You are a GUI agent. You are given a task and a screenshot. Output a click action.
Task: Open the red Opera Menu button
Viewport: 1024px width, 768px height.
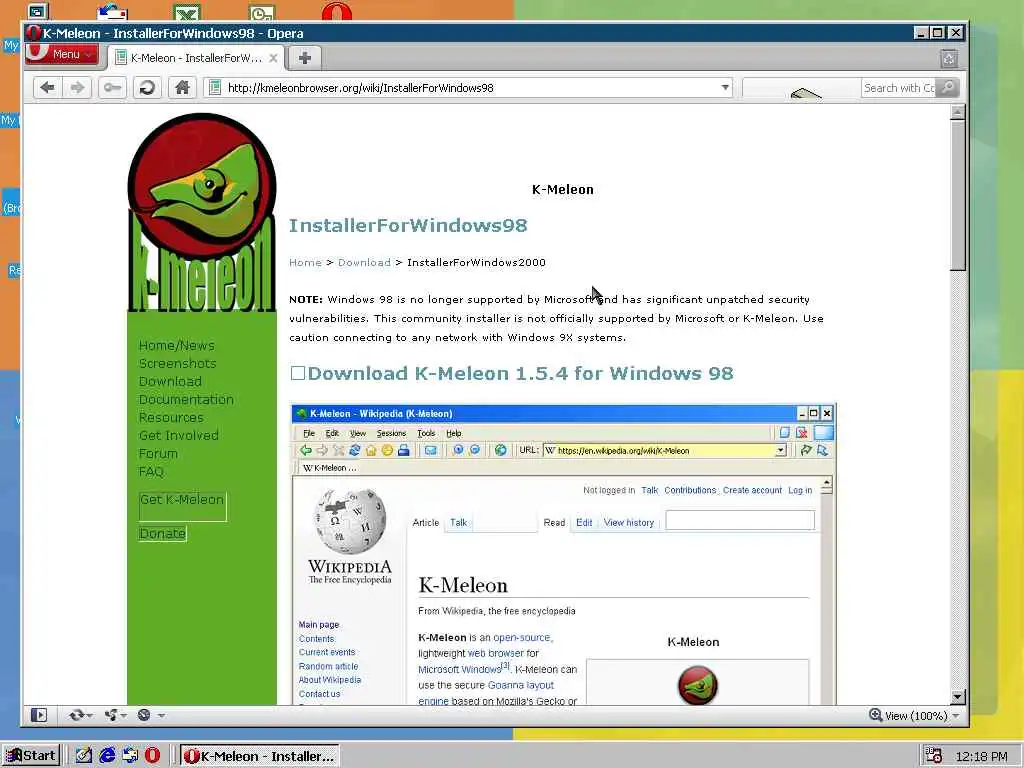point(61,55)
